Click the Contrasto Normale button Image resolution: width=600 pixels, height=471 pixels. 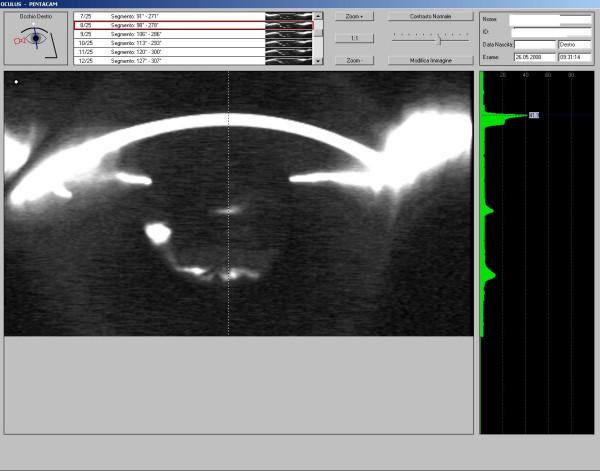click(430, 17)
